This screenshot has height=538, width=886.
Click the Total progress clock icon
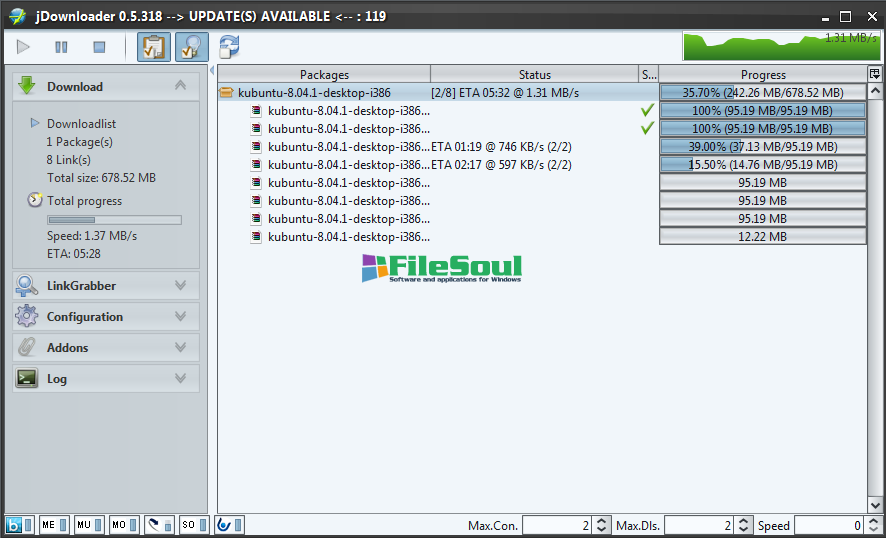tap(35, 200)
